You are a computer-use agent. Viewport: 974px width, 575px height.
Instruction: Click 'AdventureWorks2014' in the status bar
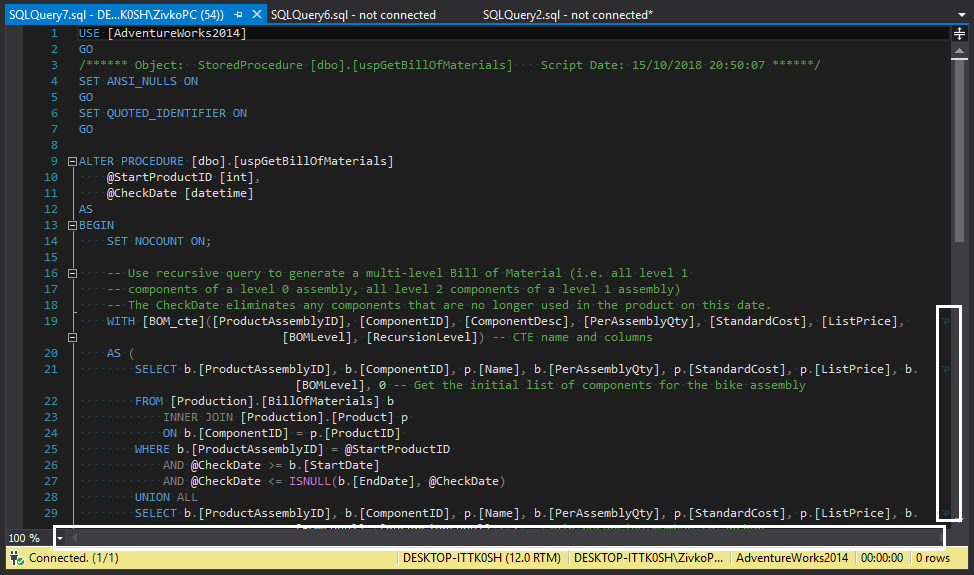coord(791,558)
